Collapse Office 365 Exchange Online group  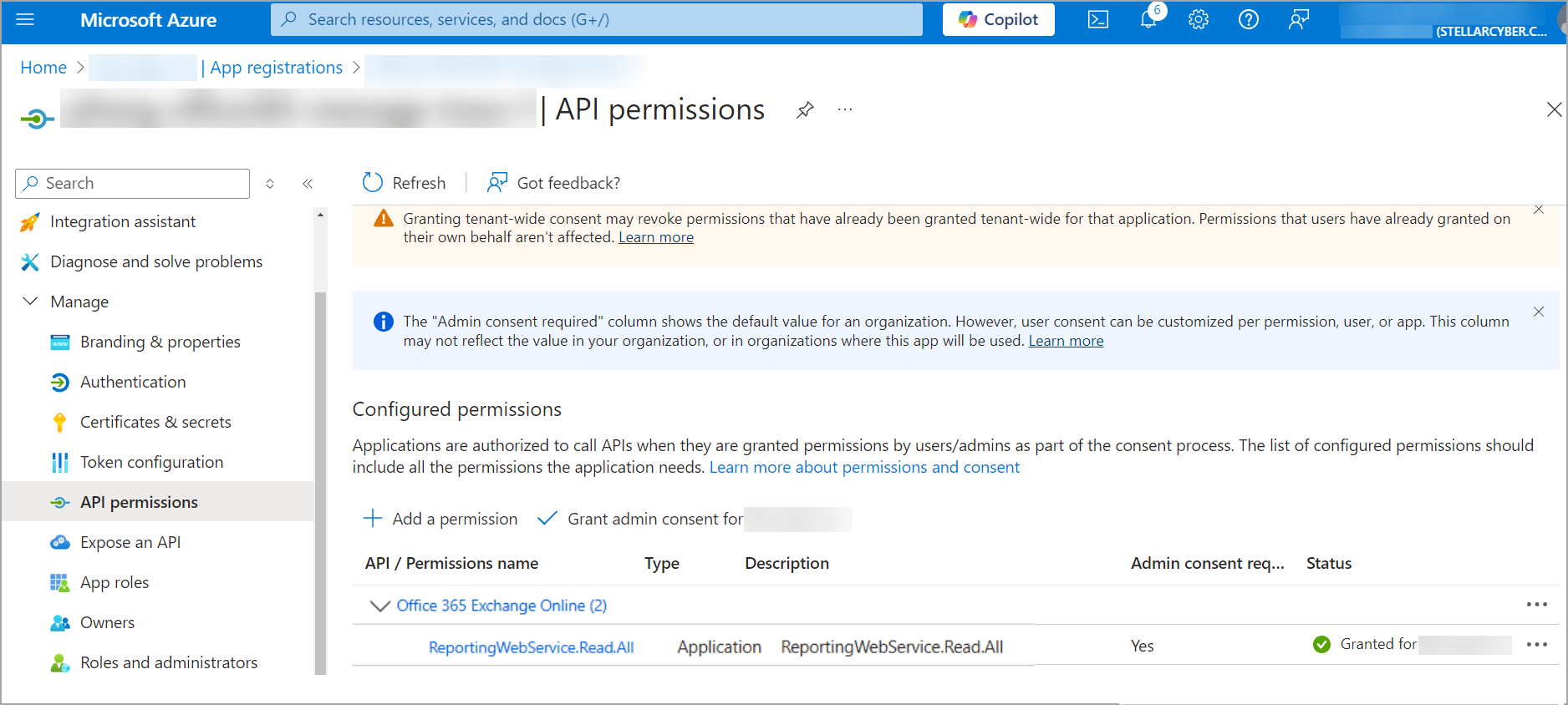379,606
